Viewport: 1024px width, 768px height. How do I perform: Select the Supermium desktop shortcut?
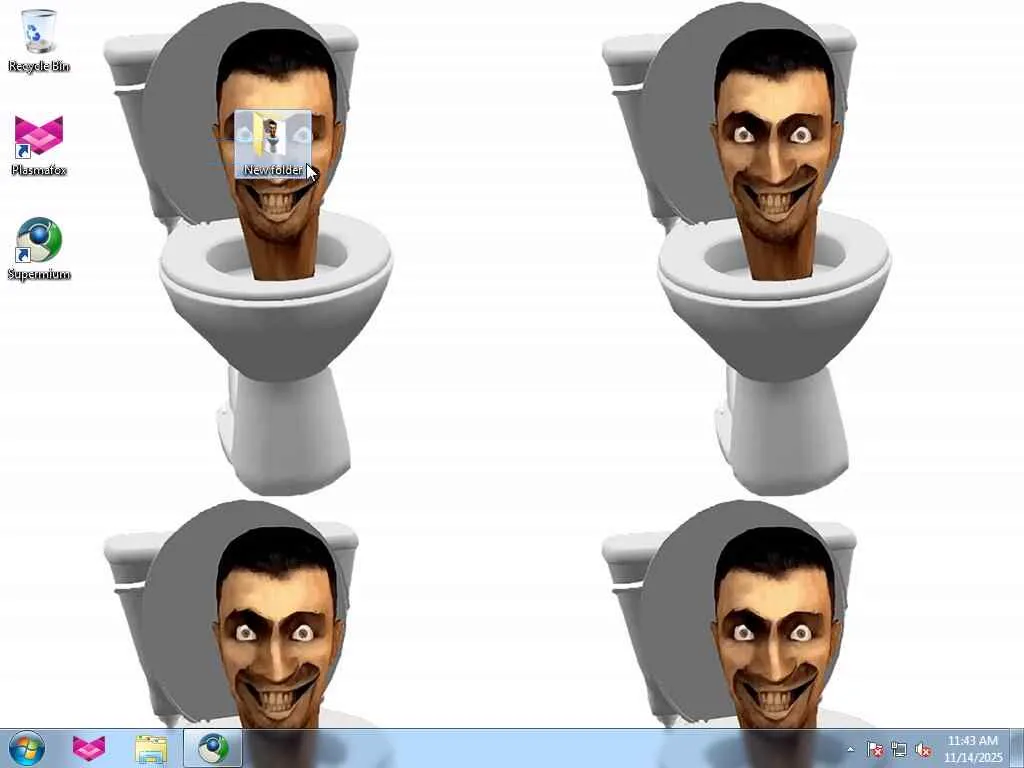pos(39,249)
